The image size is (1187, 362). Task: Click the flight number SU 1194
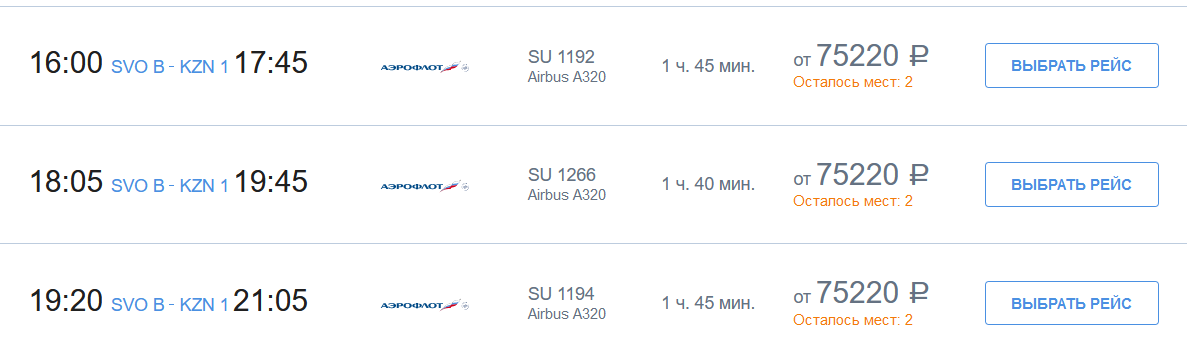[x=562, y=294]
